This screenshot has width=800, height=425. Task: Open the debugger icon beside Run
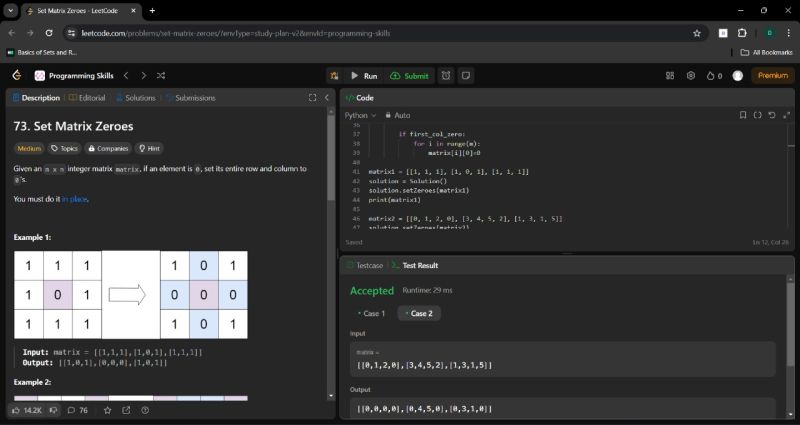tap(334, 76)
